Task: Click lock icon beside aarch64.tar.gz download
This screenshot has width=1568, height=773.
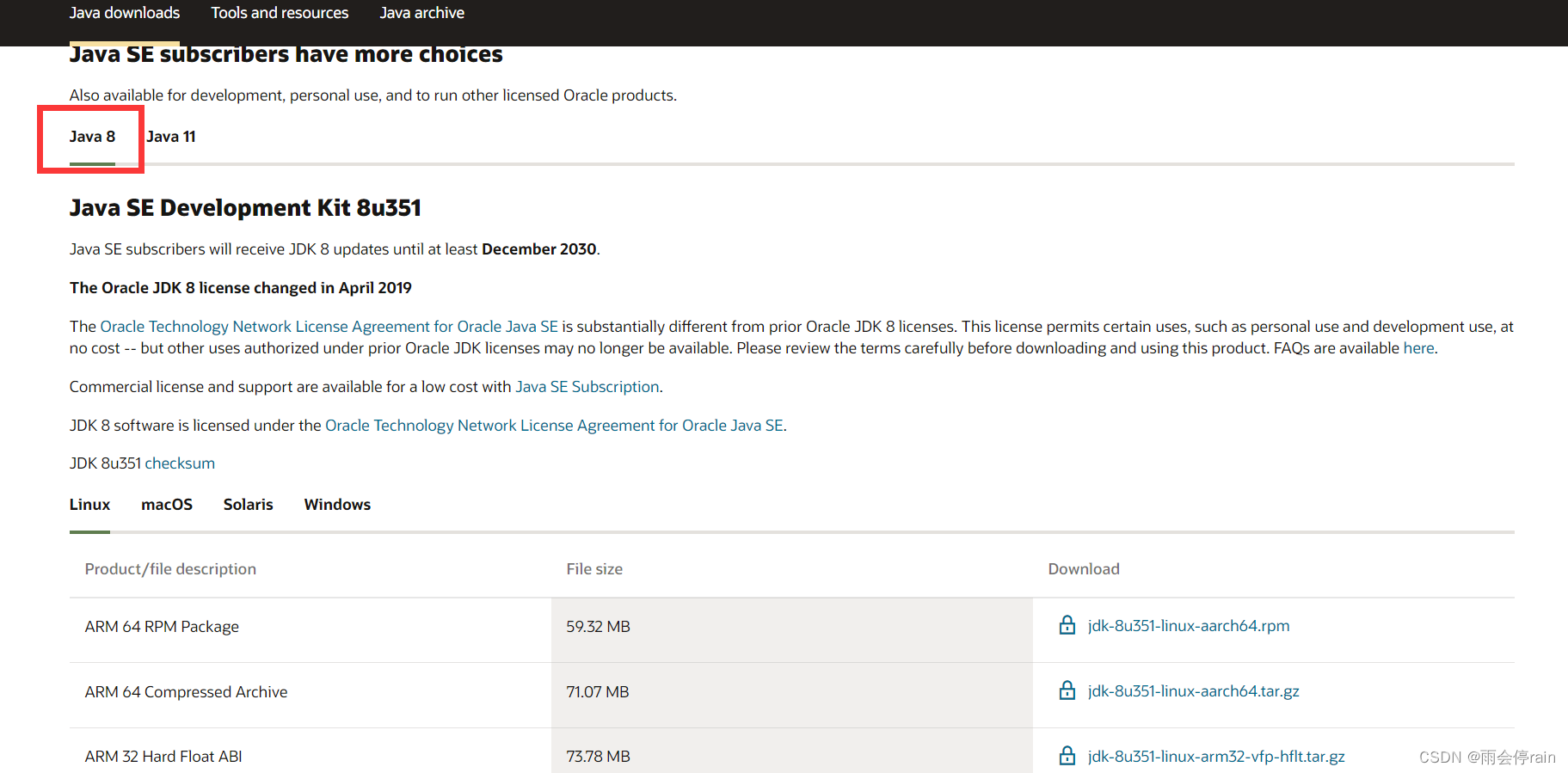Action: (1067, 690)
